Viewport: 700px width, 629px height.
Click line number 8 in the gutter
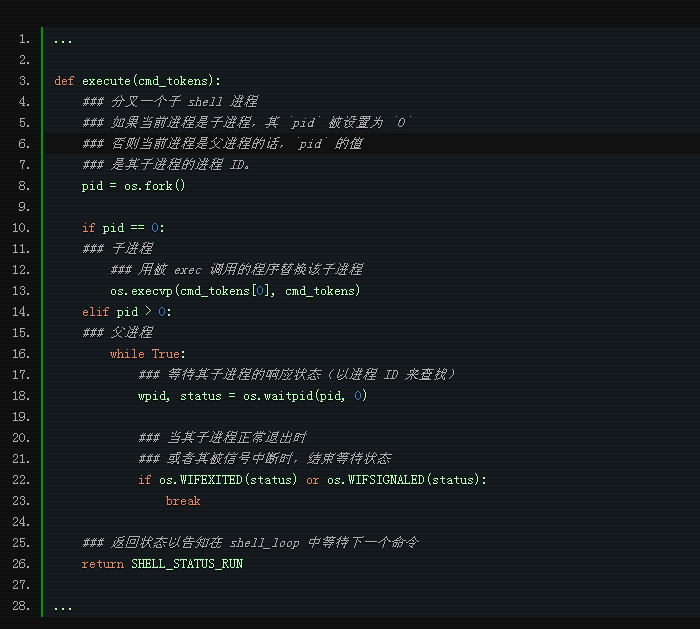coord(24,185)
